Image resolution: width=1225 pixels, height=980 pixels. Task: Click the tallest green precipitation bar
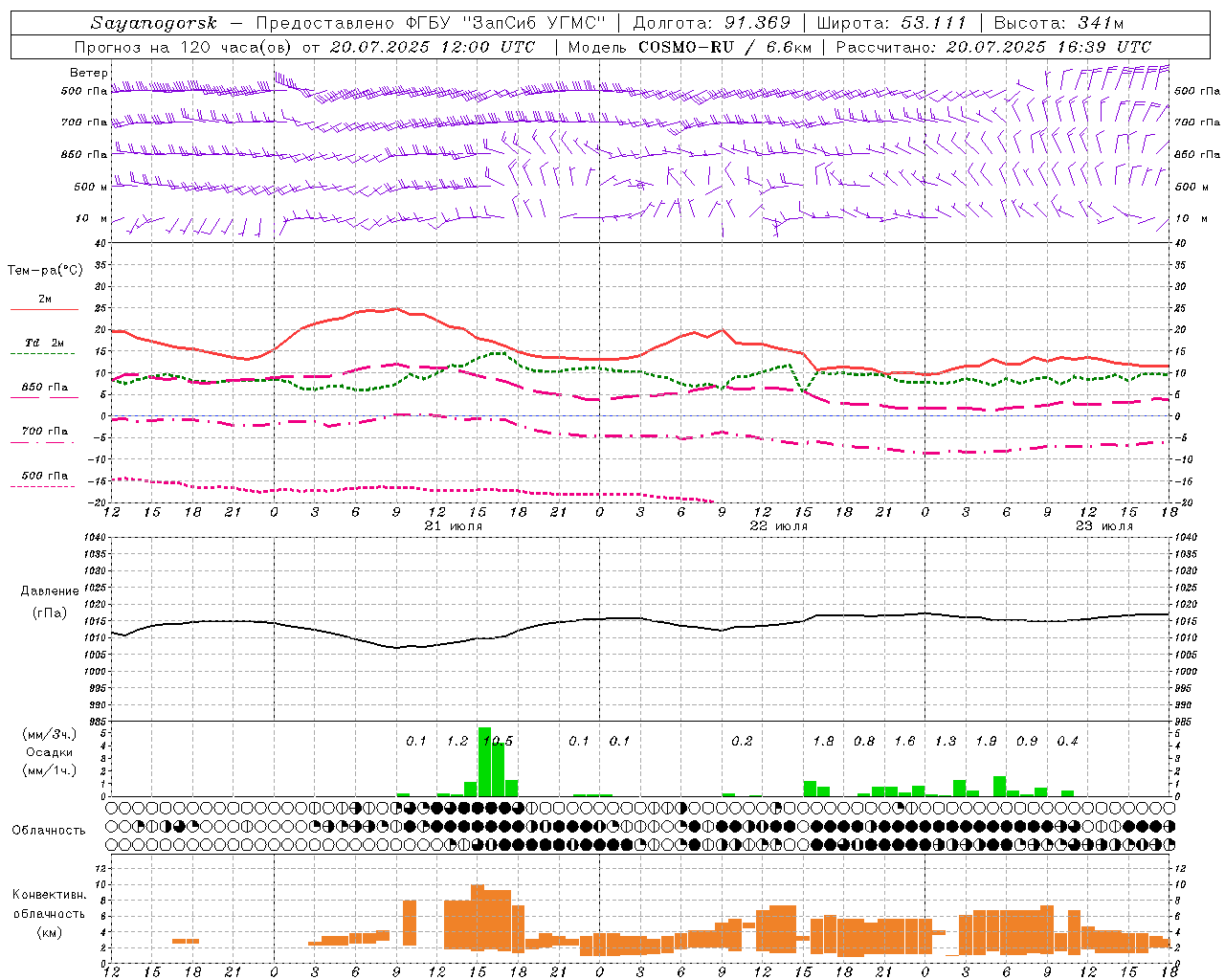coord(484,762)
